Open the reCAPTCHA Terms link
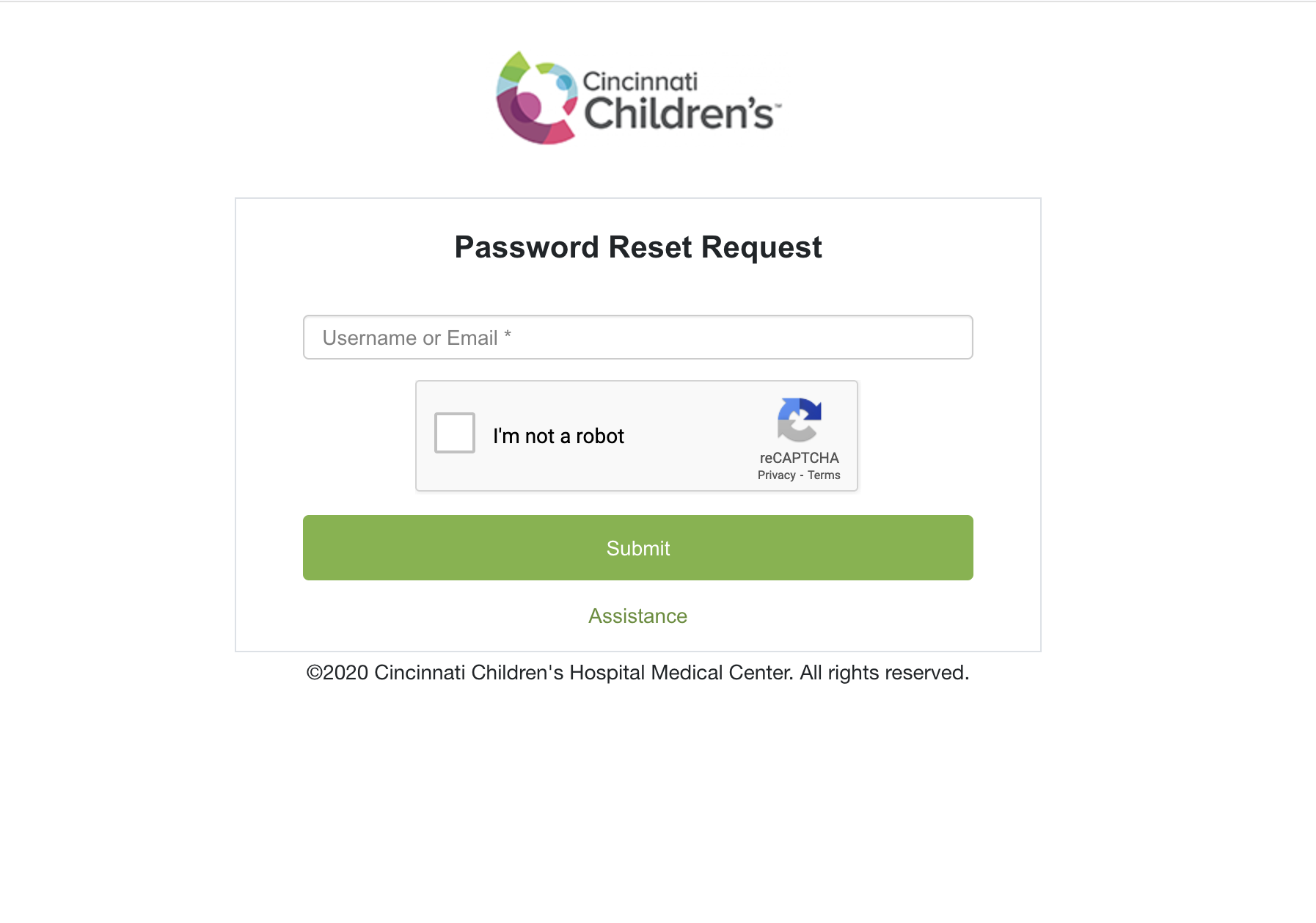This screenshot has height=923, width=1316. [x=824, y=475]
